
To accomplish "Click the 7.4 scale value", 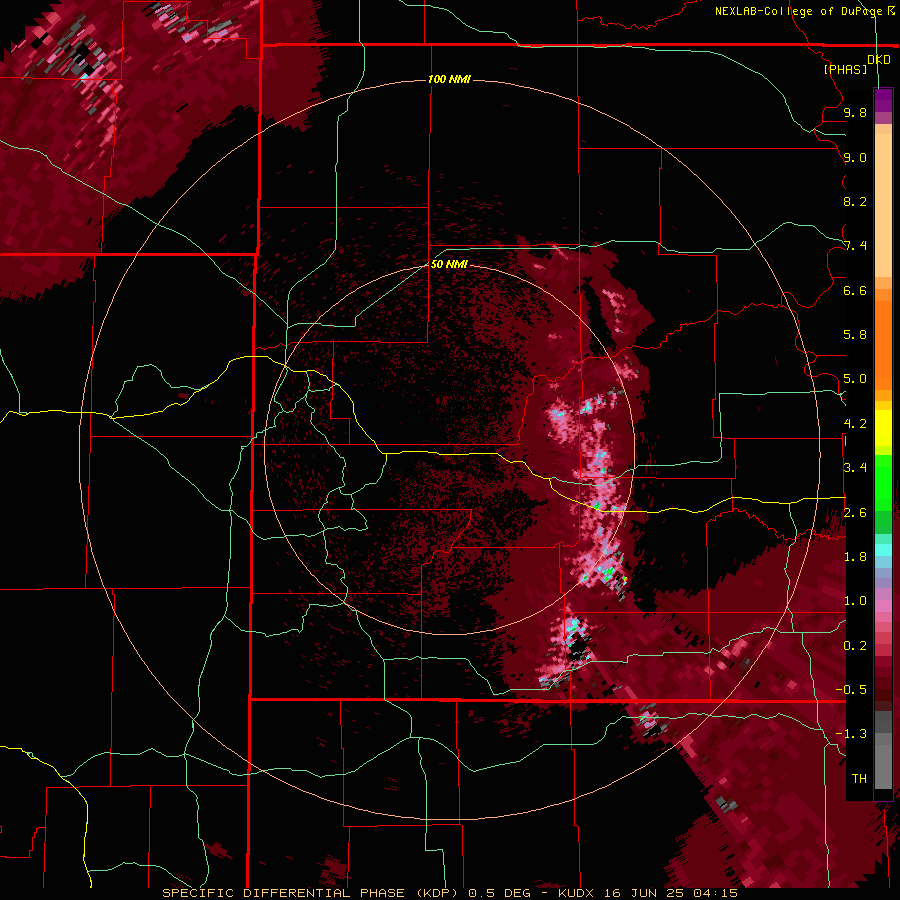I will (x=855, y=246).
